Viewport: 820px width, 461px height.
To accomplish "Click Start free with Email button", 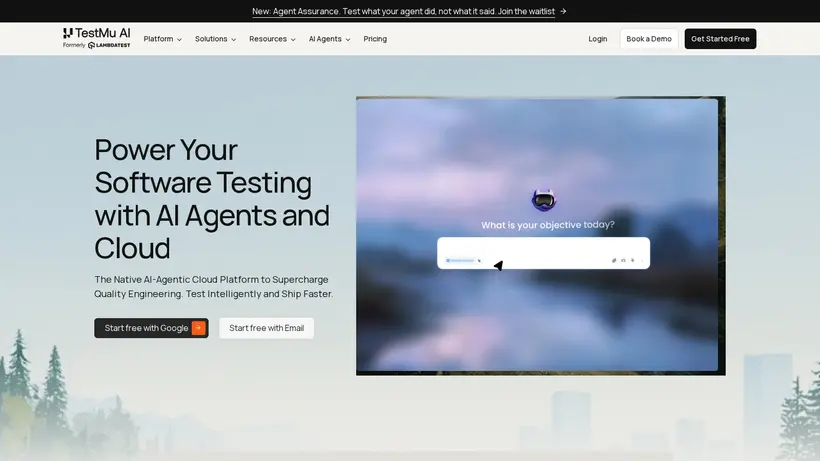I will click(266, 328).
